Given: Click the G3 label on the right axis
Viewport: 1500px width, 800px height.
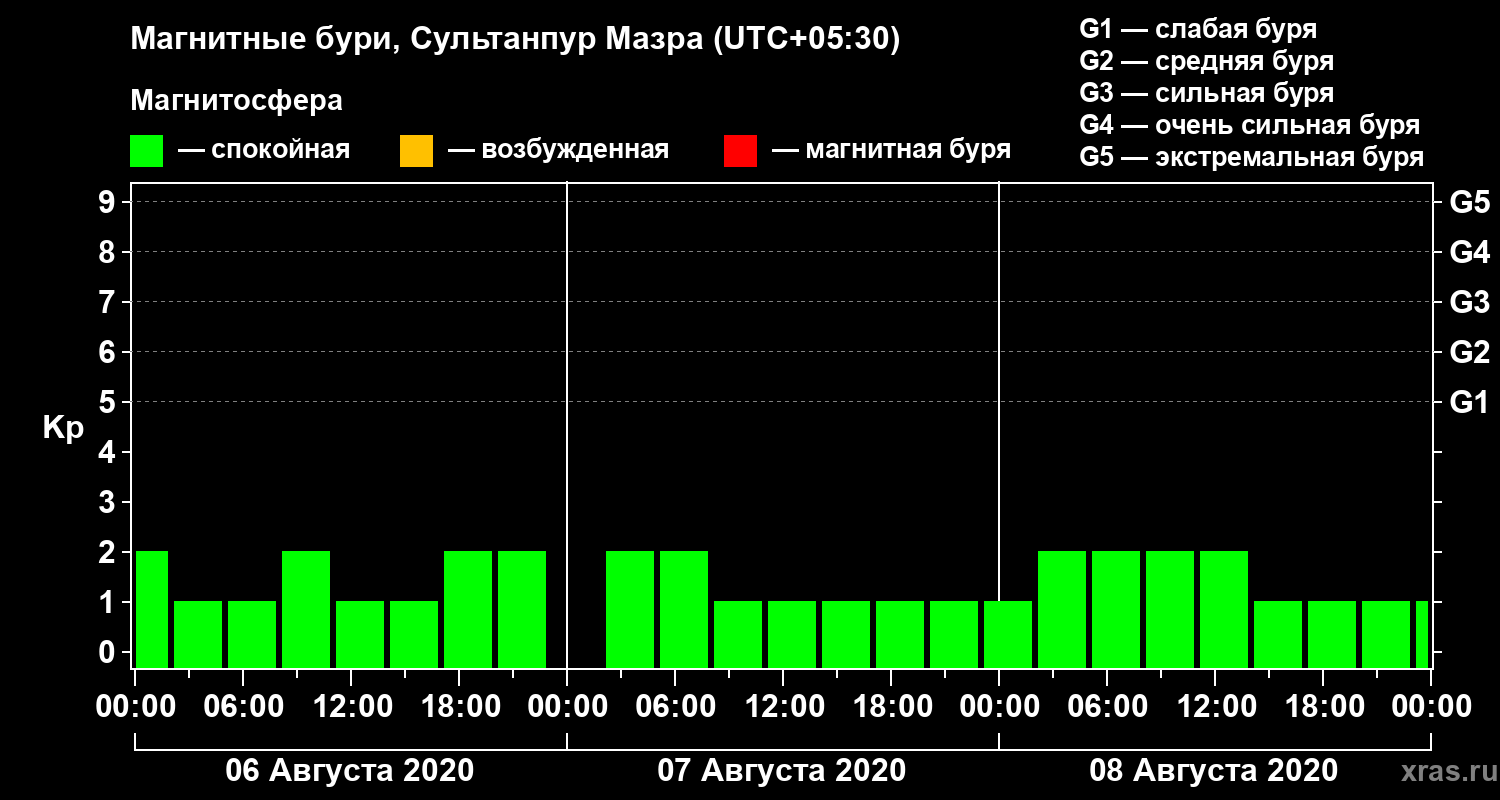Looking at the screenshot, I should click(1470, 302).
